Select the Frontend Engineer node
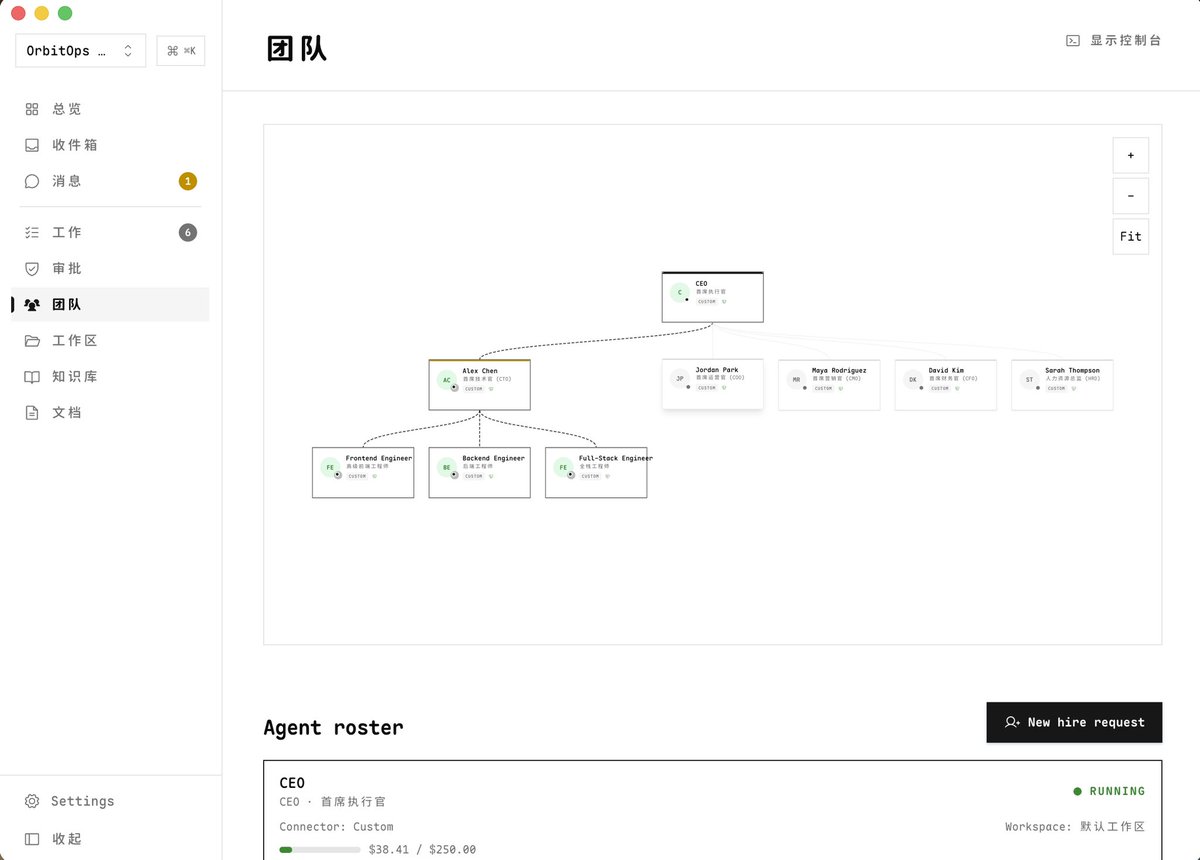Screen dimensions: 1200x860 [362, 472]
